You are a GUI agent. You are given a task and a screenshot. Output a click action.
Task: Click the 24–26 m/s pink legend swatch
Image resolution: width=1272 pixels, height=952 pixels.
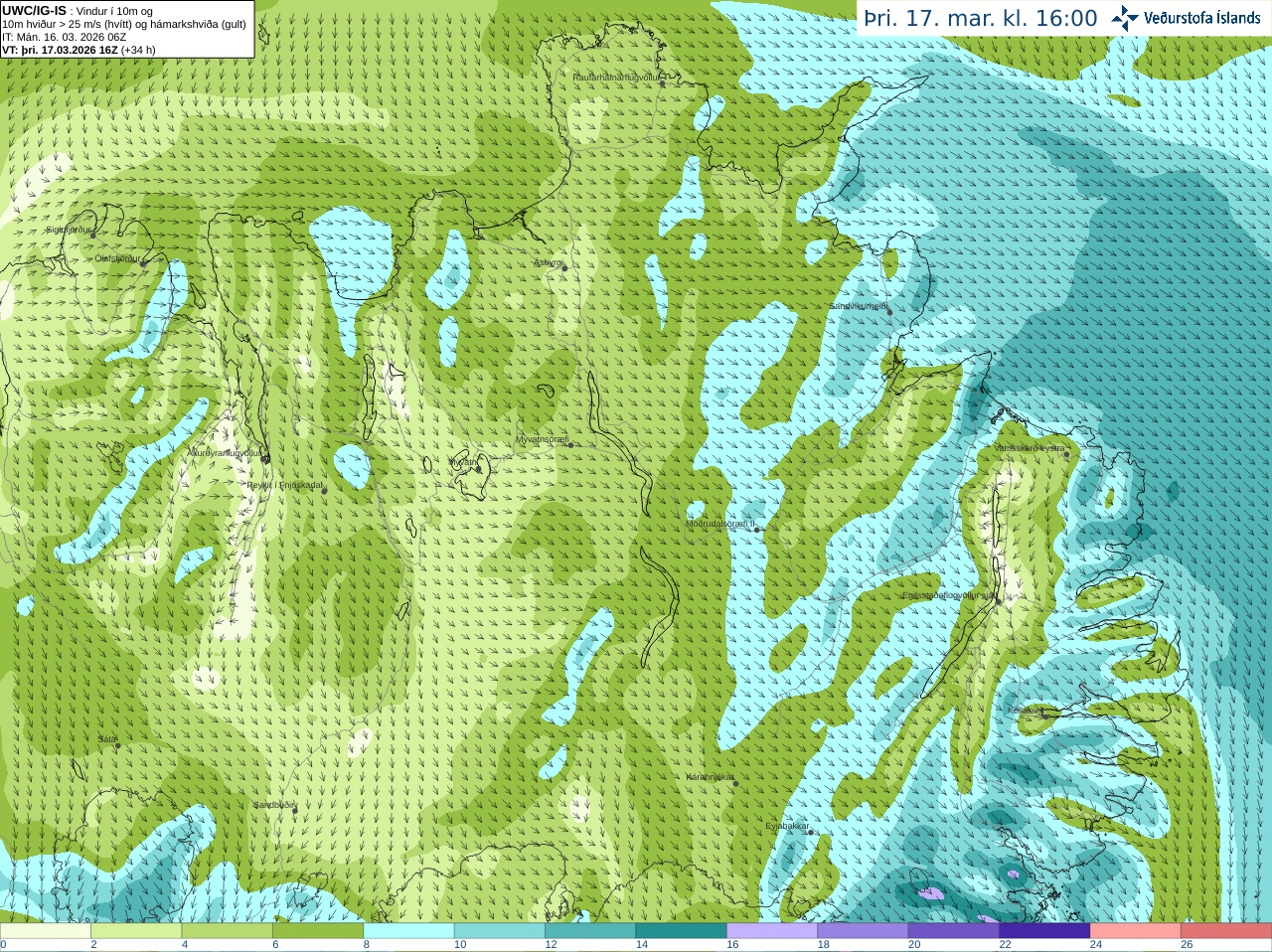1136,931
